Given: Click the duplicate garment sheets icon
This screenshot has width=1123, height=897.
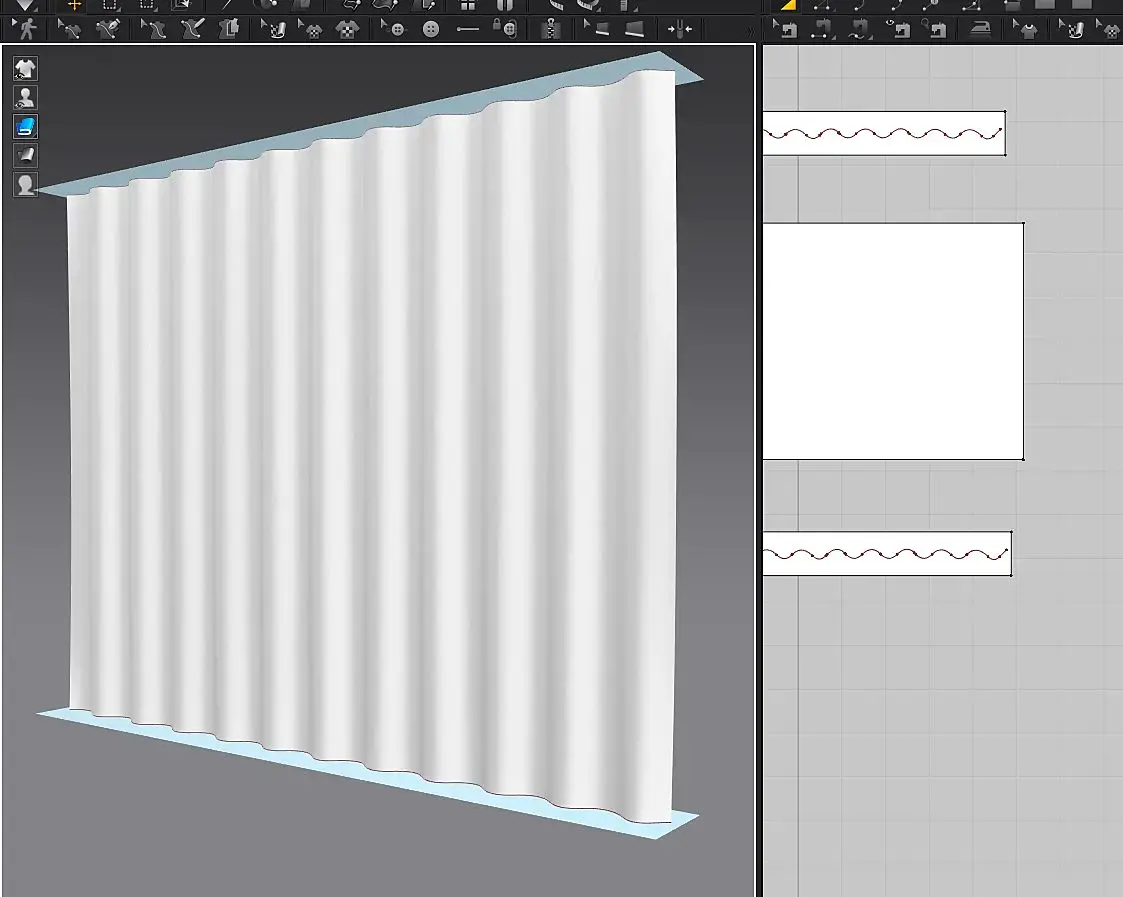Looking at the screenshot, I should [229, 29].
